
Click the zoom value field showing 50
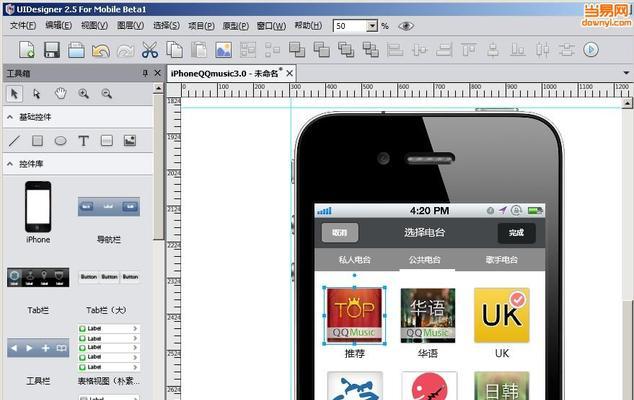(350, 26)
